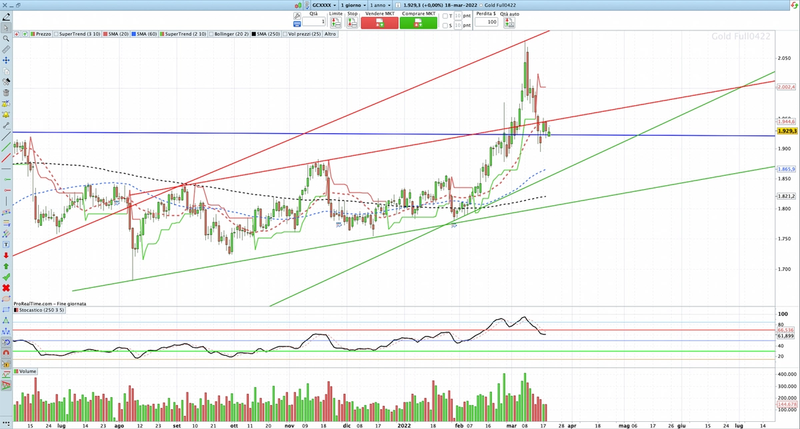This screenshot has width=800, height=429.
Task: Click the Volume panel label
Action: coord(26,371)
